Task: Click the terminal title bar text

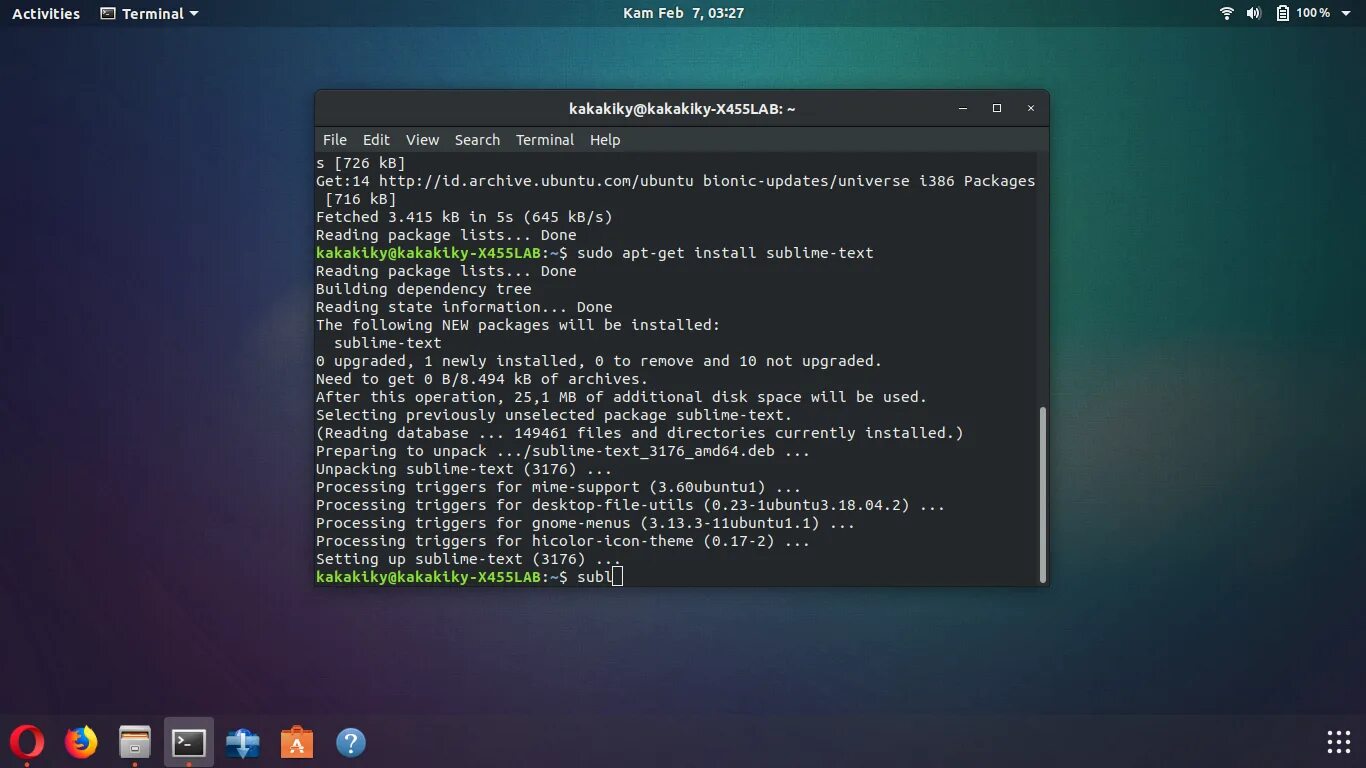Action: [x=682, y=109]
